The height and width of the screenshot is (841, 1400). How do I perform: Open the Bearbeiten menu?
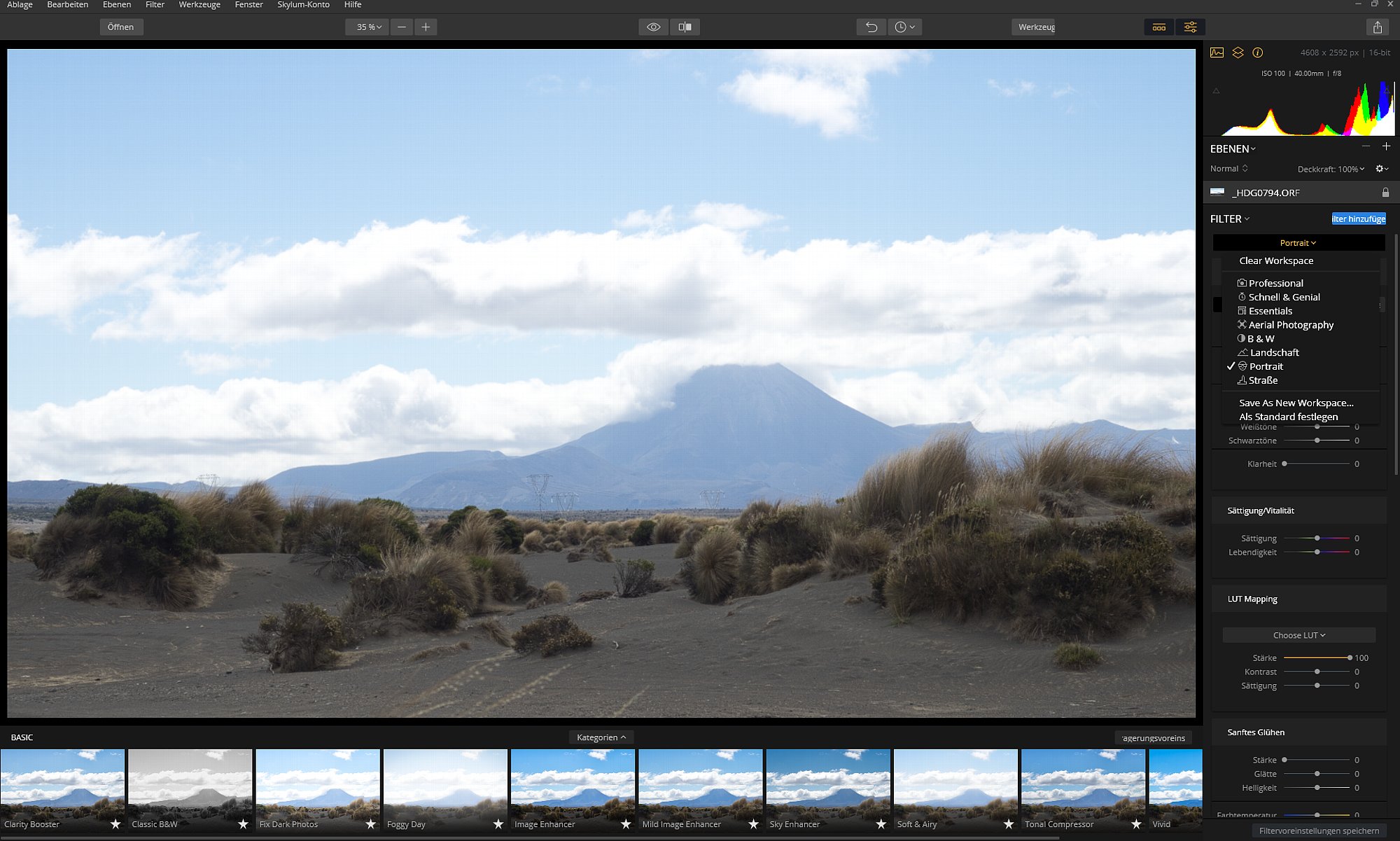coord(67,5)
